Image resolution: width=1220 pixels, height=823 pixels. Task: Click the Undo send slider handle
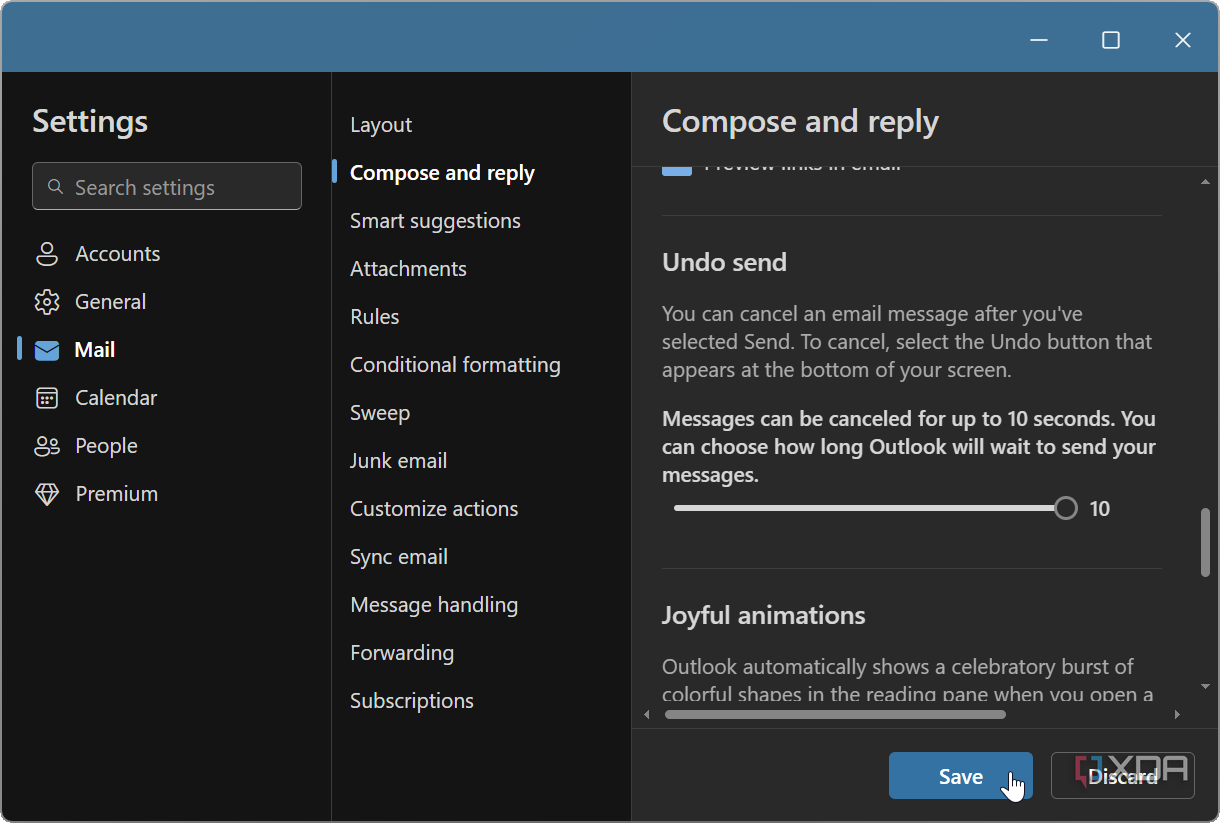point(1066,508)
